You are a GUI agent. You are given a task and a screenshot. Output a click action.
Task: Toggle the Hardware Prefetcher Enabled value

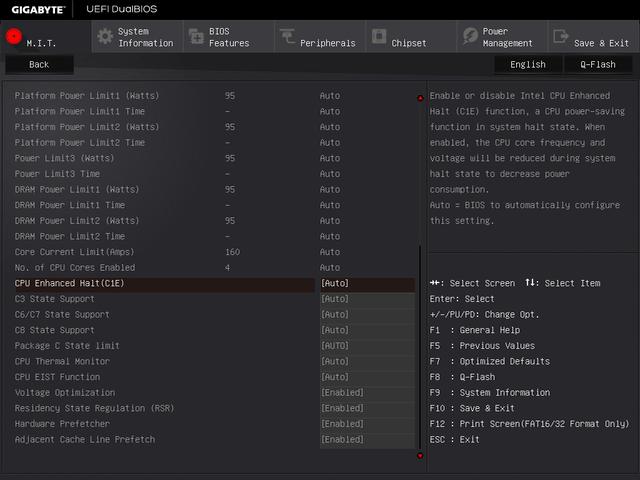coord(366,424)
